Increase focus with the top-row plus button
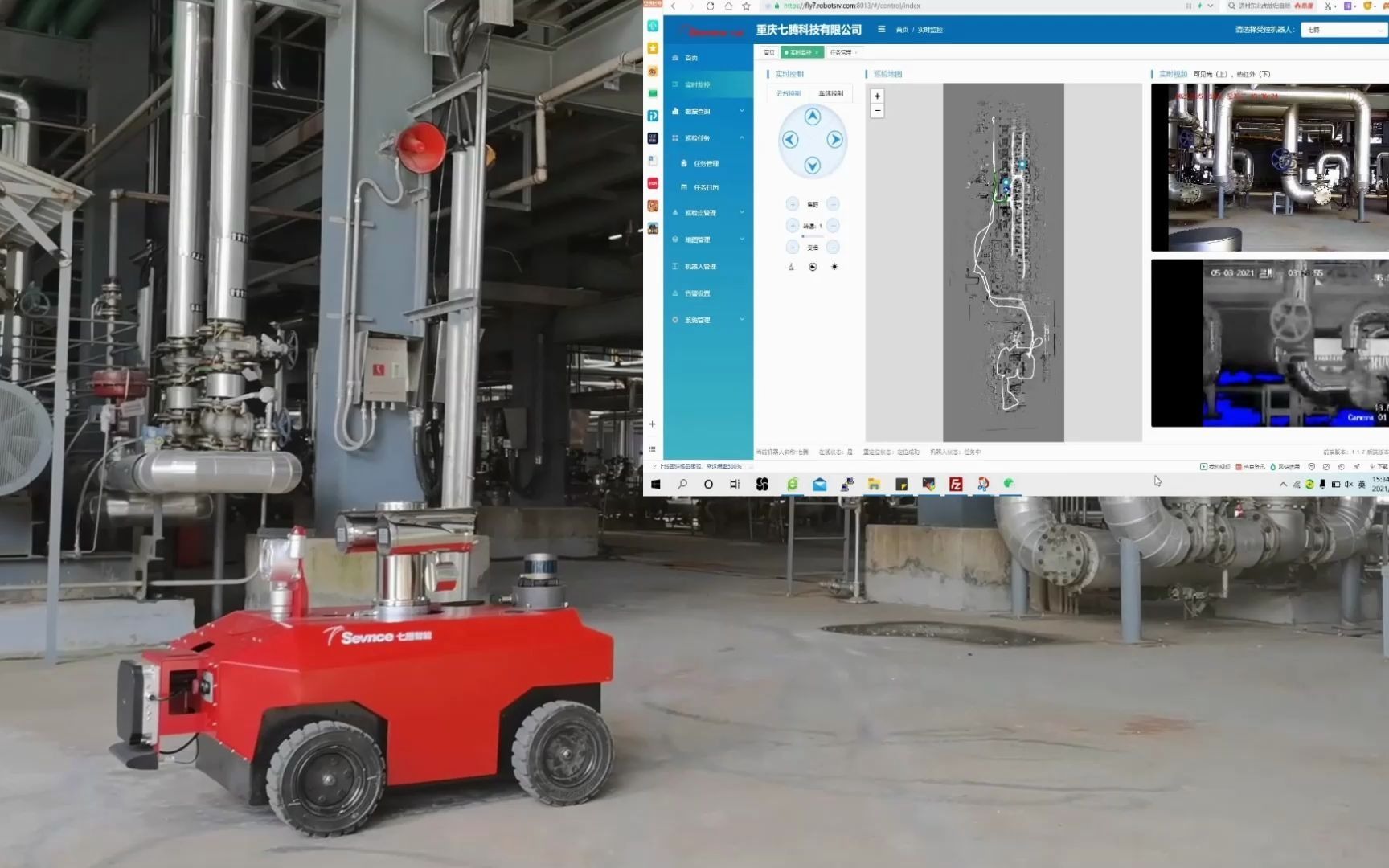 click(x=793, y=204)
